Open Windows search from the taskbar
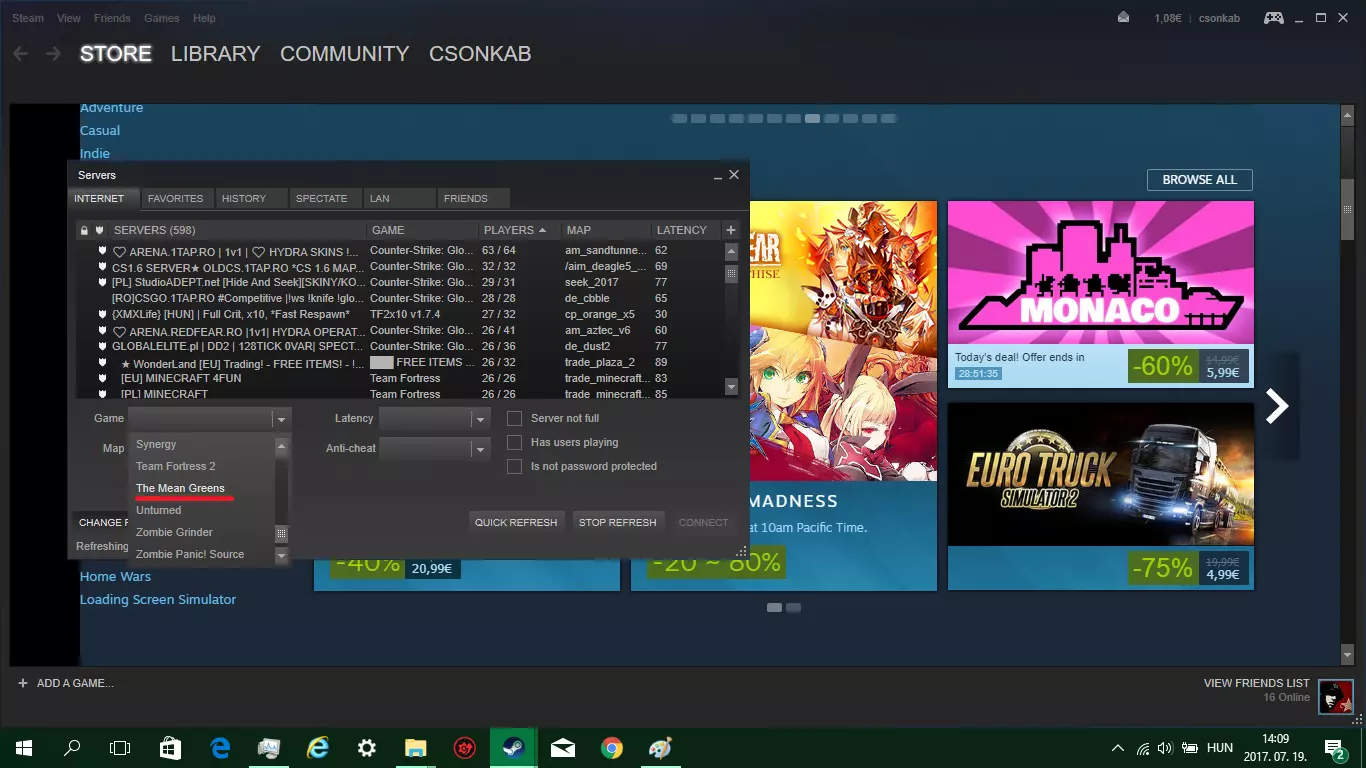This screenshot has height=768, width=1366. [72, 748]
